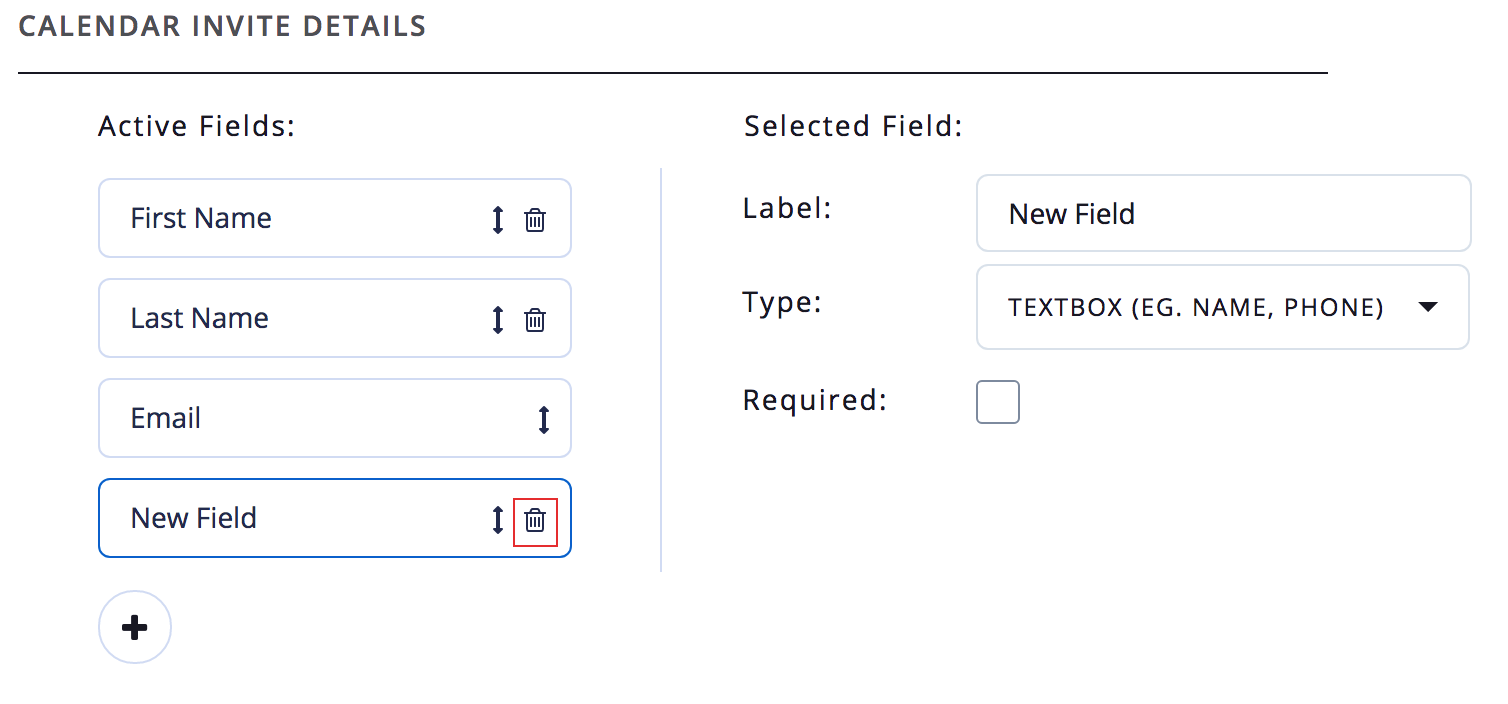
Task: Click the Label caption text
Action: point(787,208)
